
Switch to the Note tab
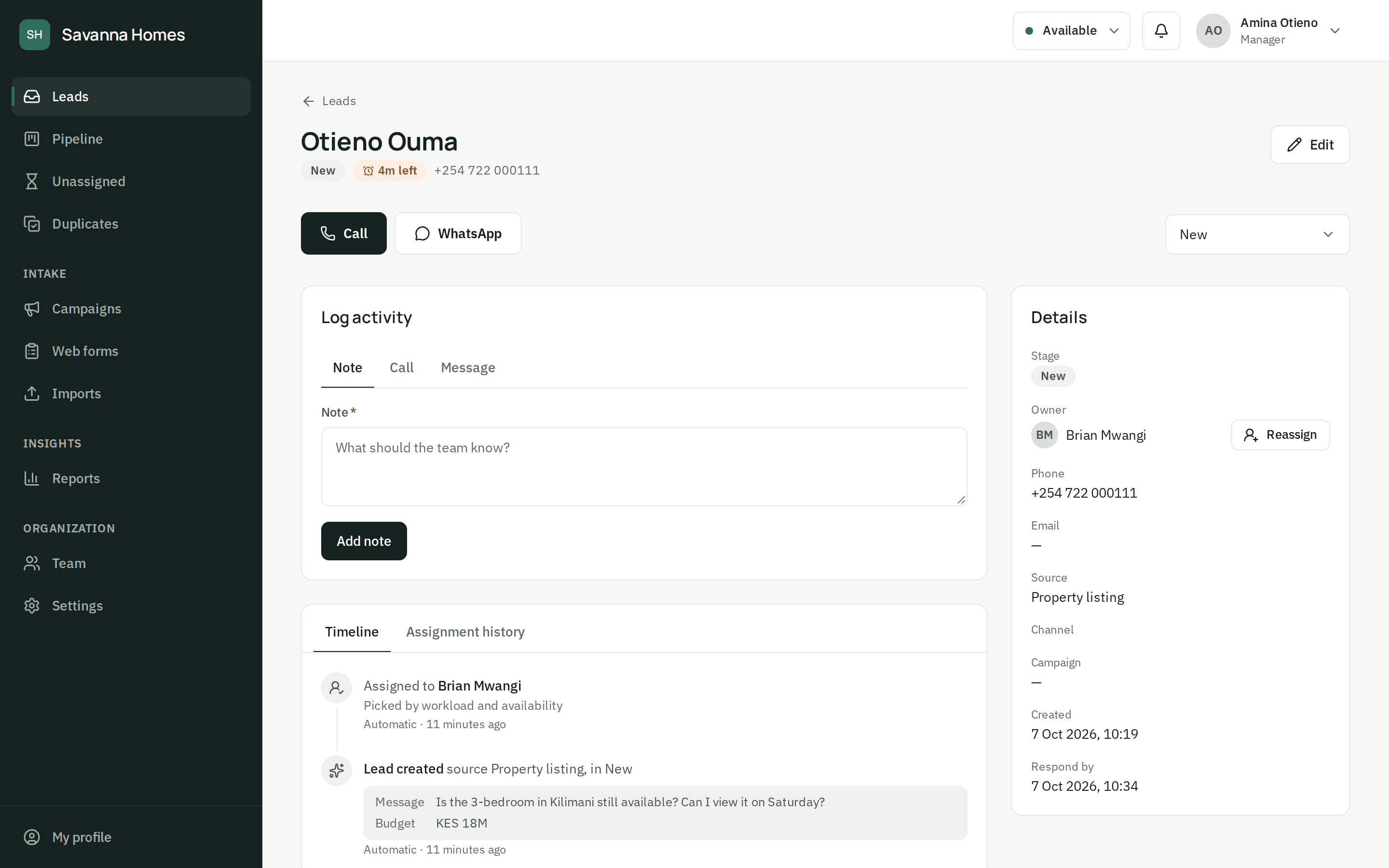pos(347,367)
